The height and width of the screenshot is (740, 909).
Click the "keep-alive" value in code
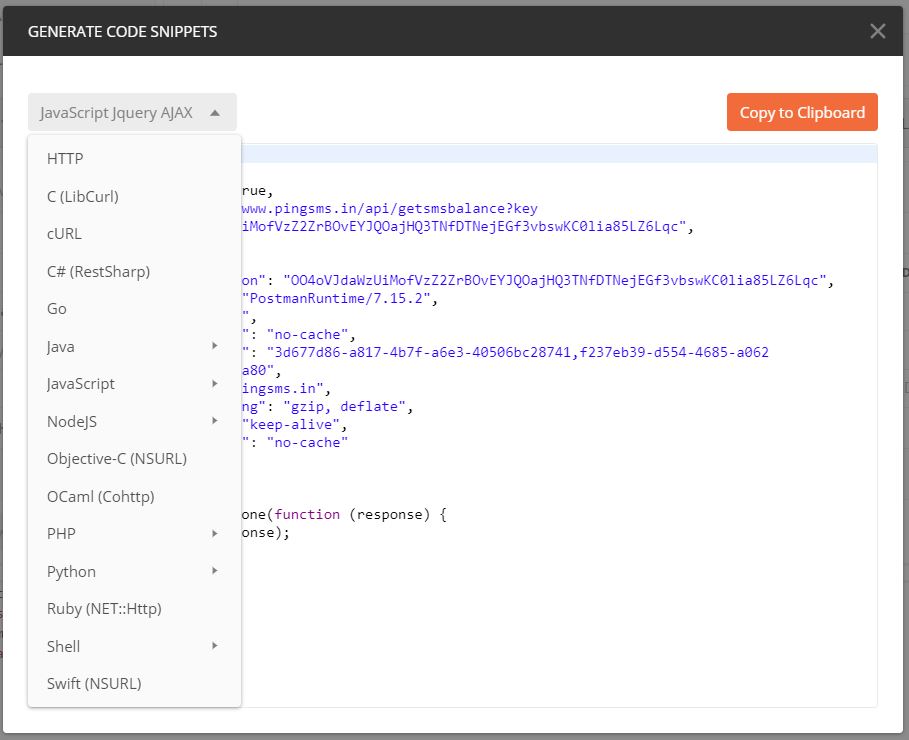(290, 425)
